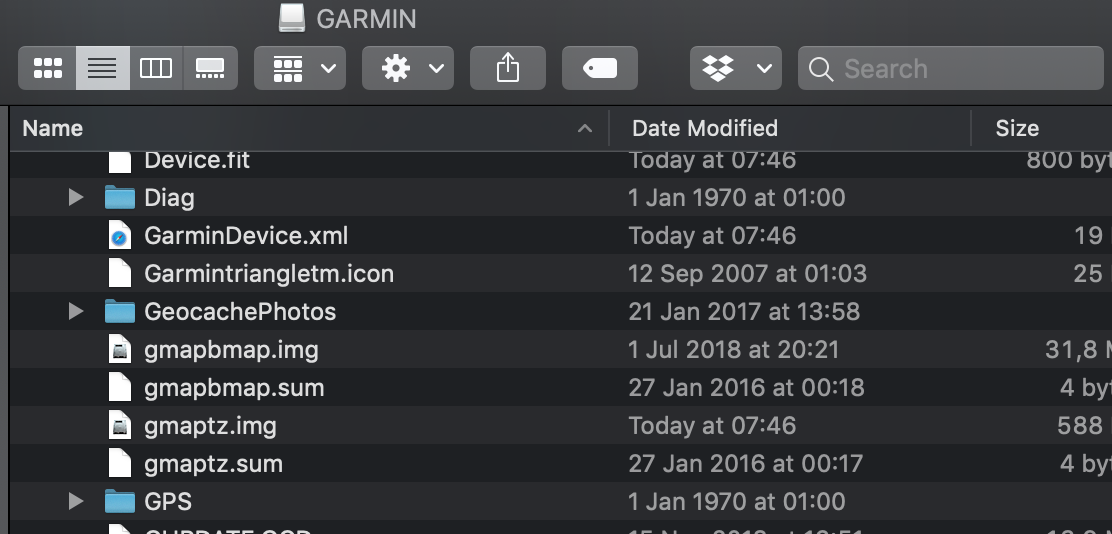Click date 27 Jan 2016 at 00:18
The width and height of the screenshot is (1112, 534).
pos(746,388)
